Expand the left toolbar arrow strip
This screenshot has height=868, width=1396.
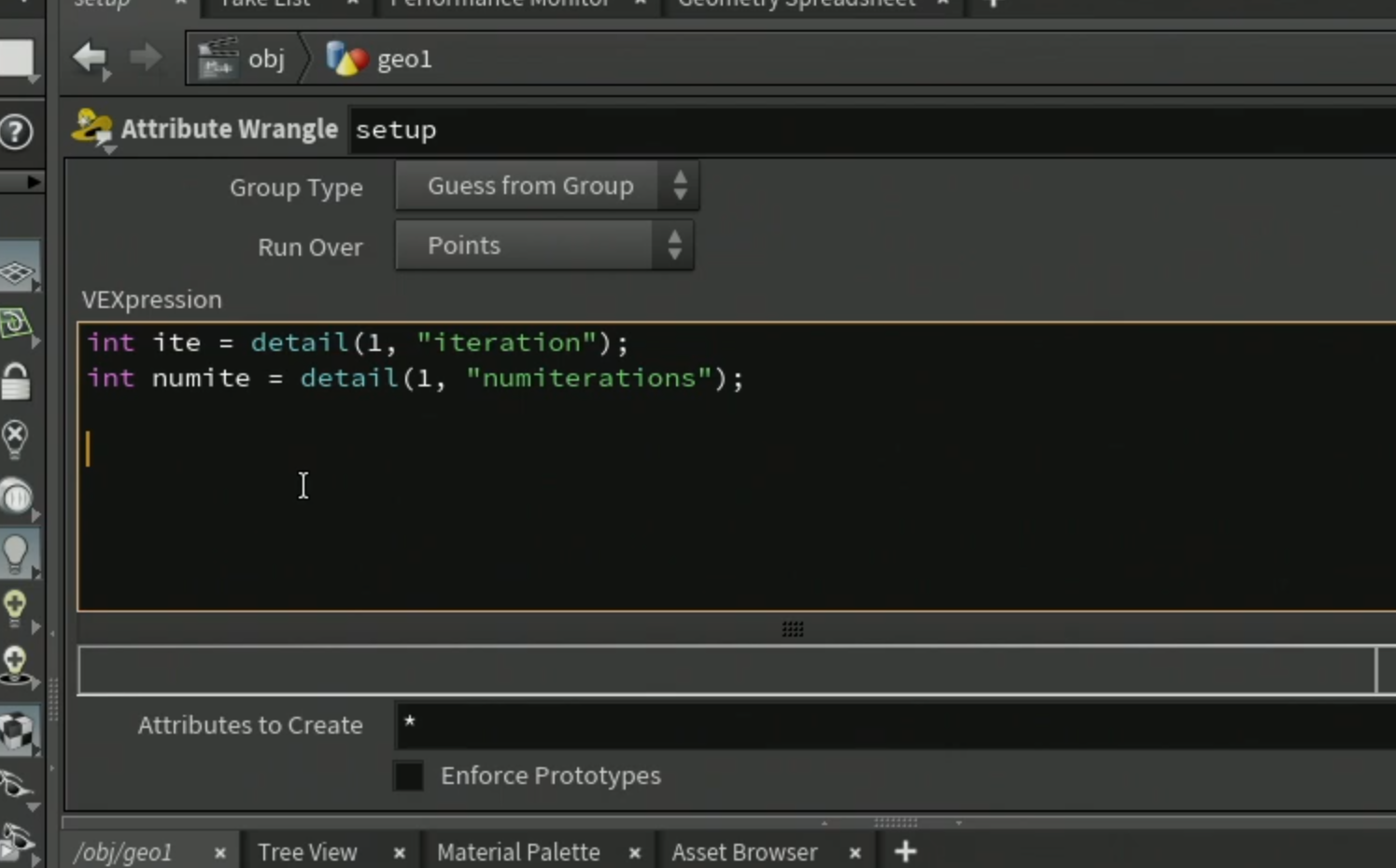point(21,181)
